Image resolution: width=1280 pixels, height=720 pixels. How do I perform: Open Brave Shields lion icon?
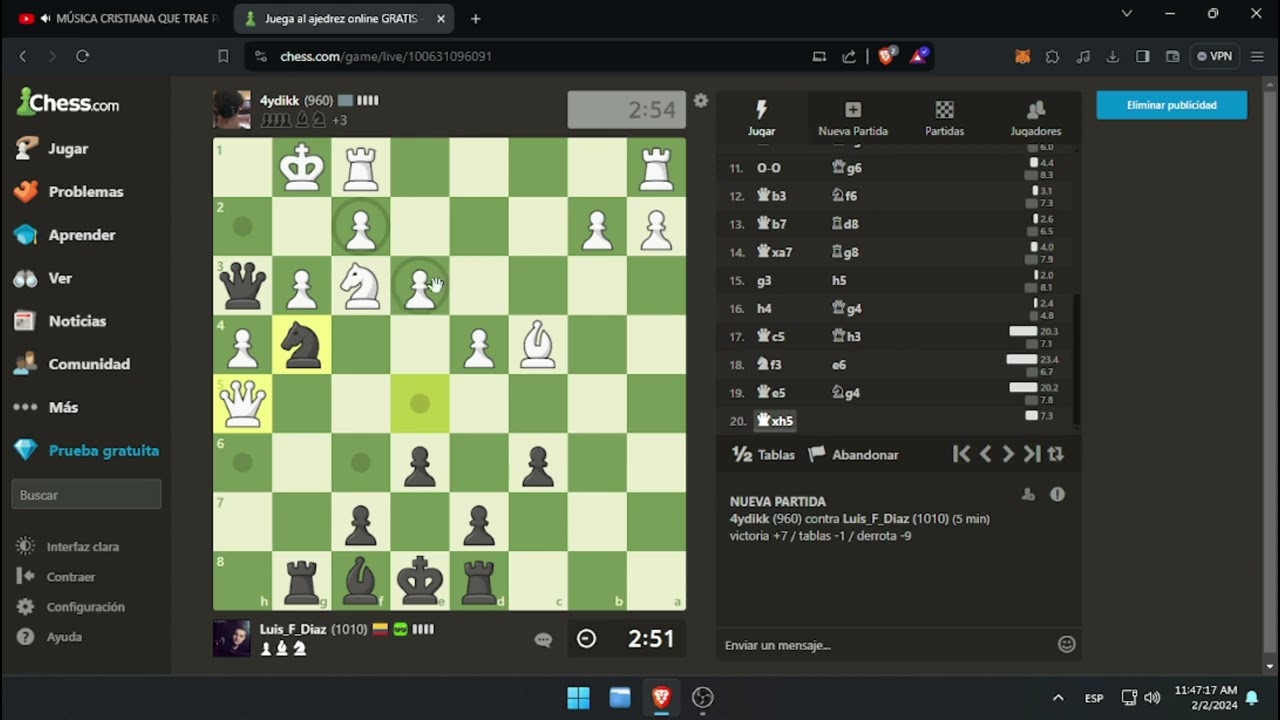click(886, 56)
